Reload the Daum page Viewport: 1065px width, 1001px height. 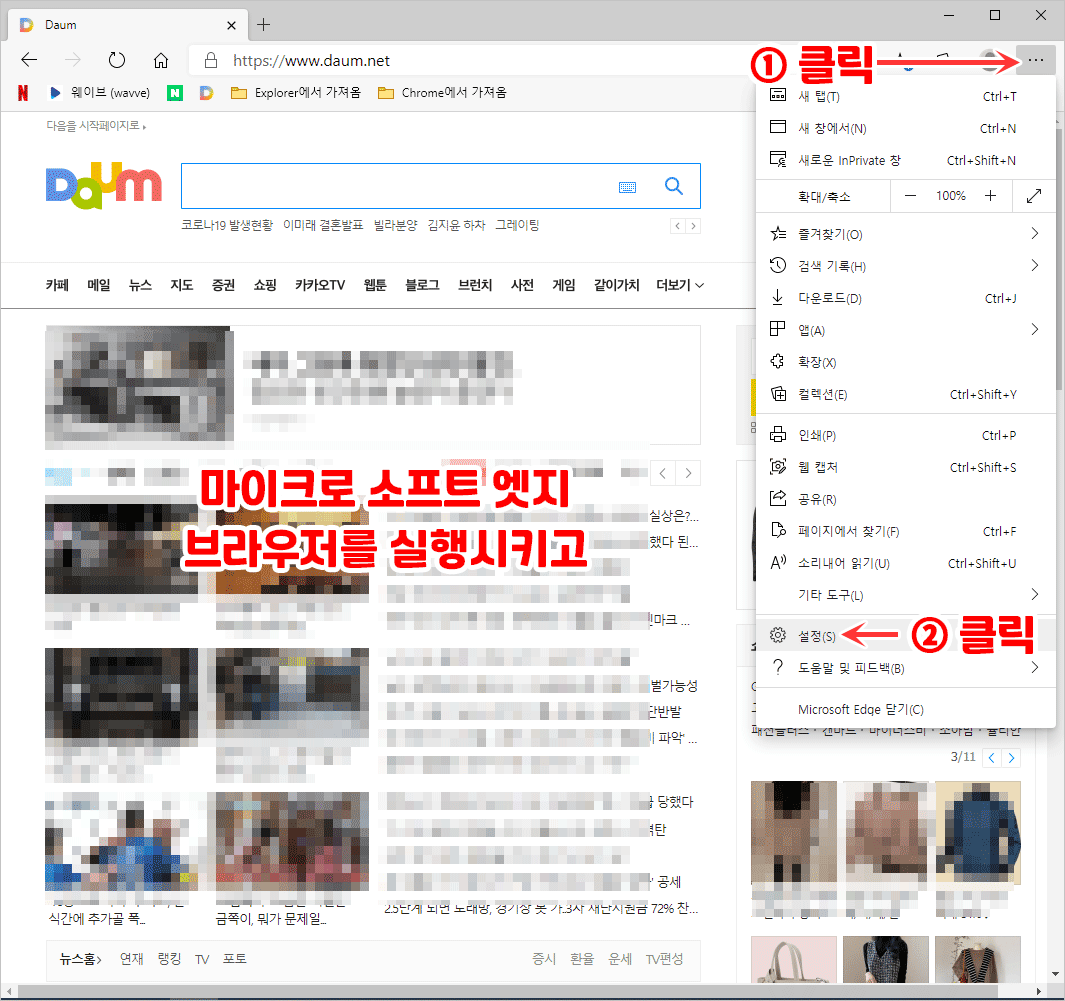click(x=117, y=60)
